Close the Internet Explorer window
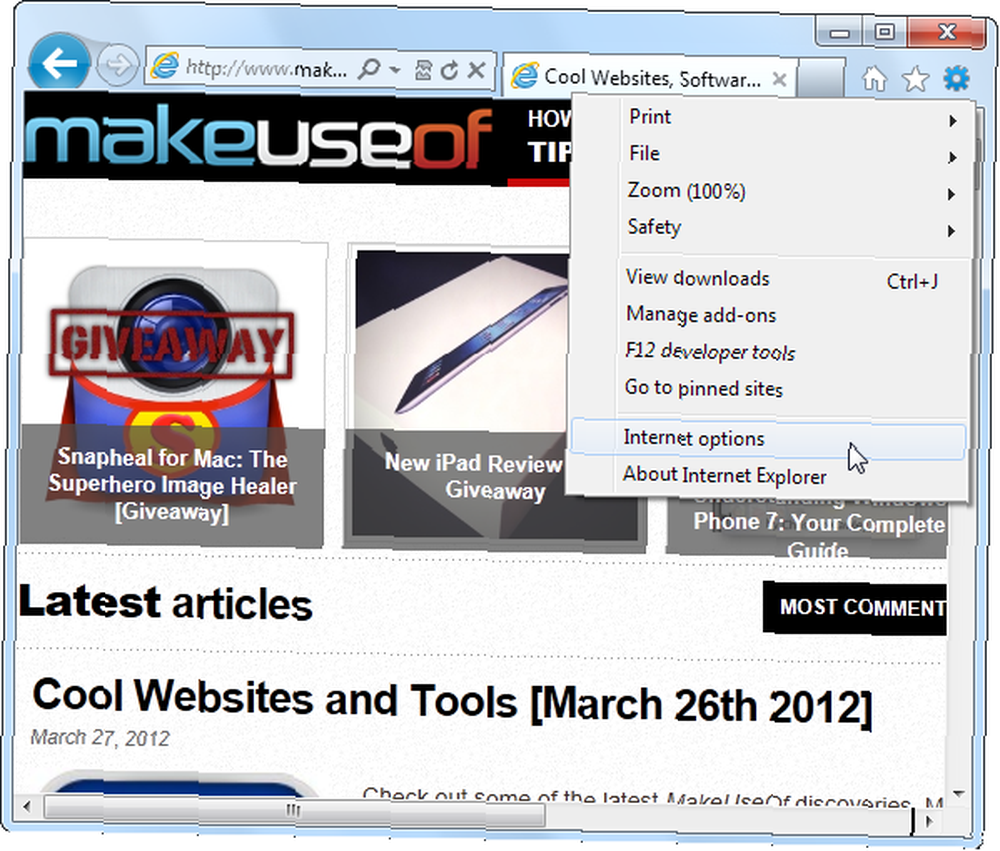 tap(947, 31)
